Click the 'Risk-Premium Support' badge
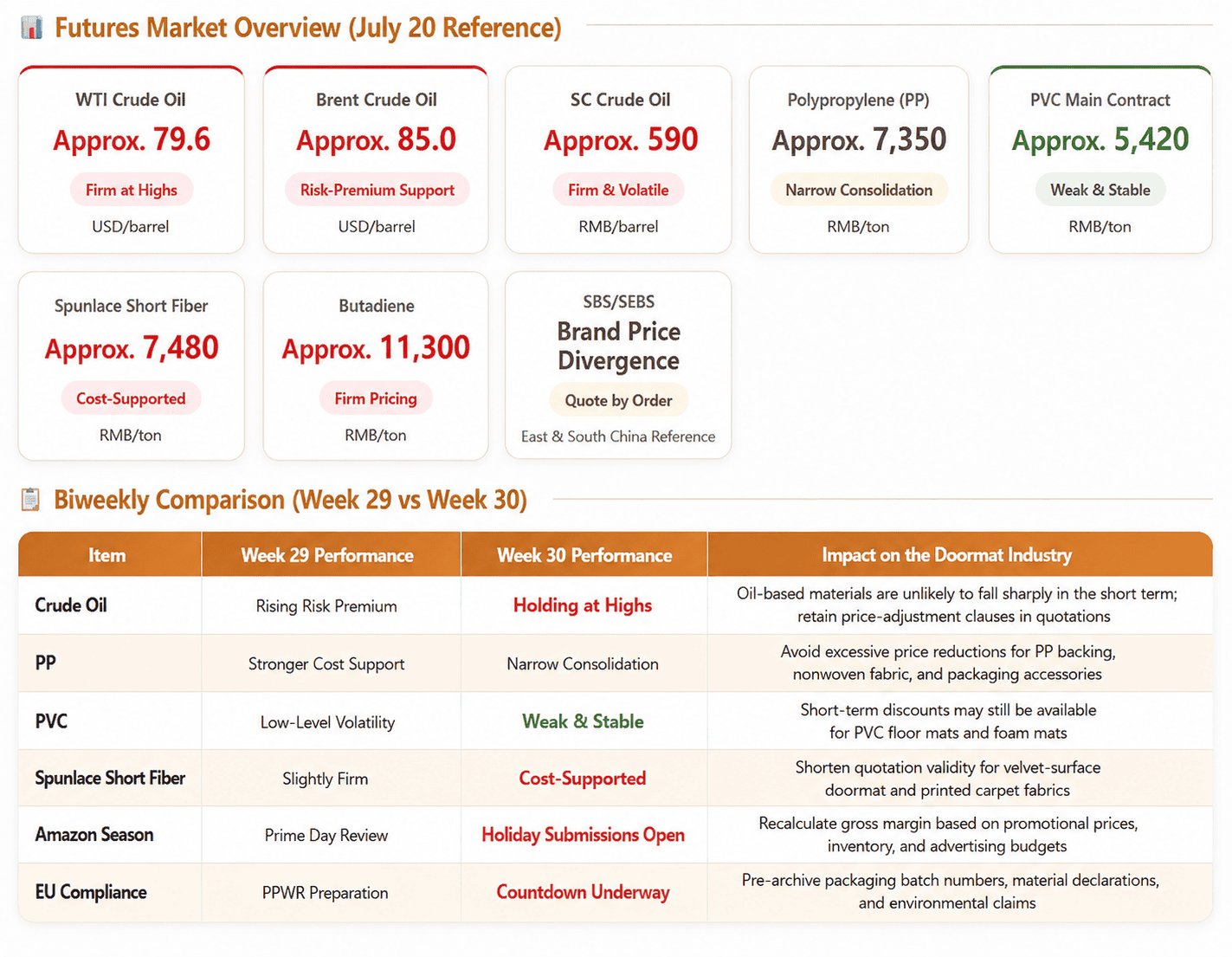The height and width of the screenshot is (957, 1232). [377, 191]
